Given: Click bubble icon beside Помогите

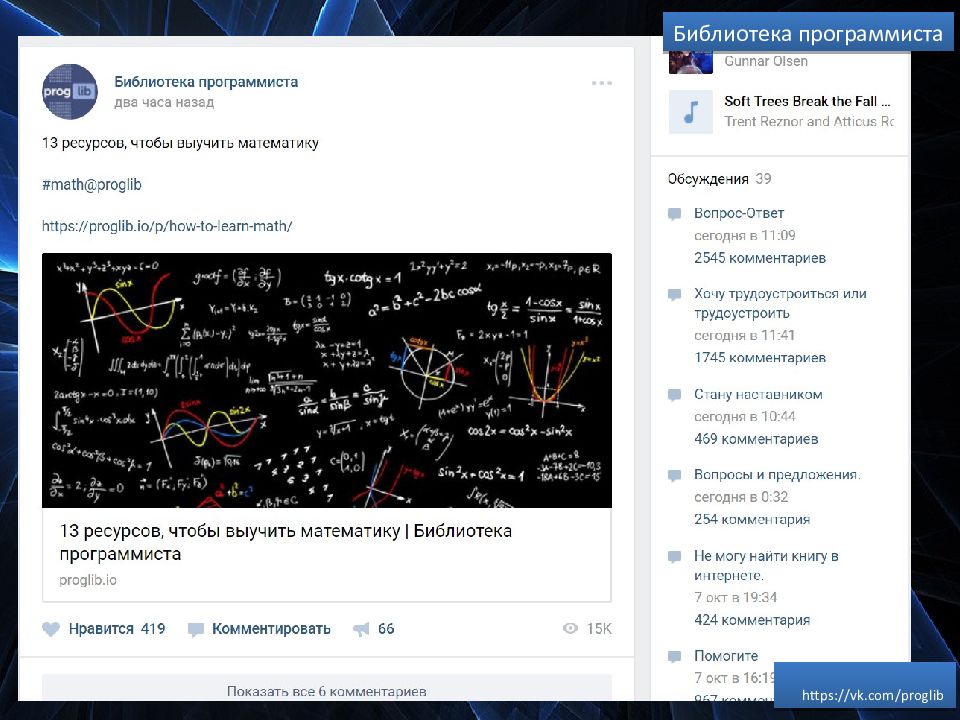Looking at the screenshot, I should point(674,656).
